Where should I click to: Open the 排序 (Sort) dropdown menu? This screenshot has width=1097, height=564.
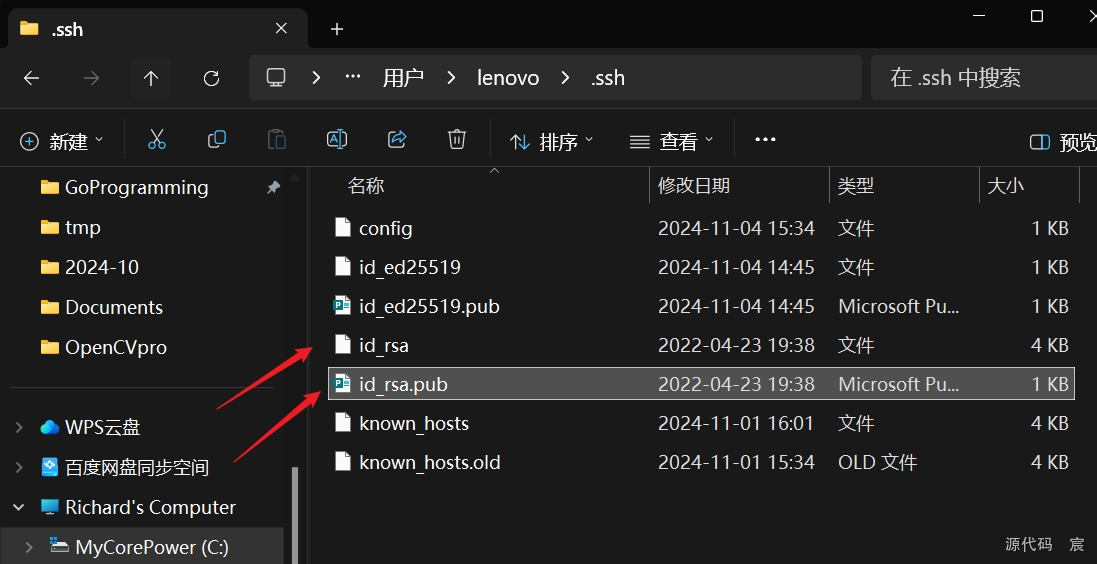tap(551, 141)
